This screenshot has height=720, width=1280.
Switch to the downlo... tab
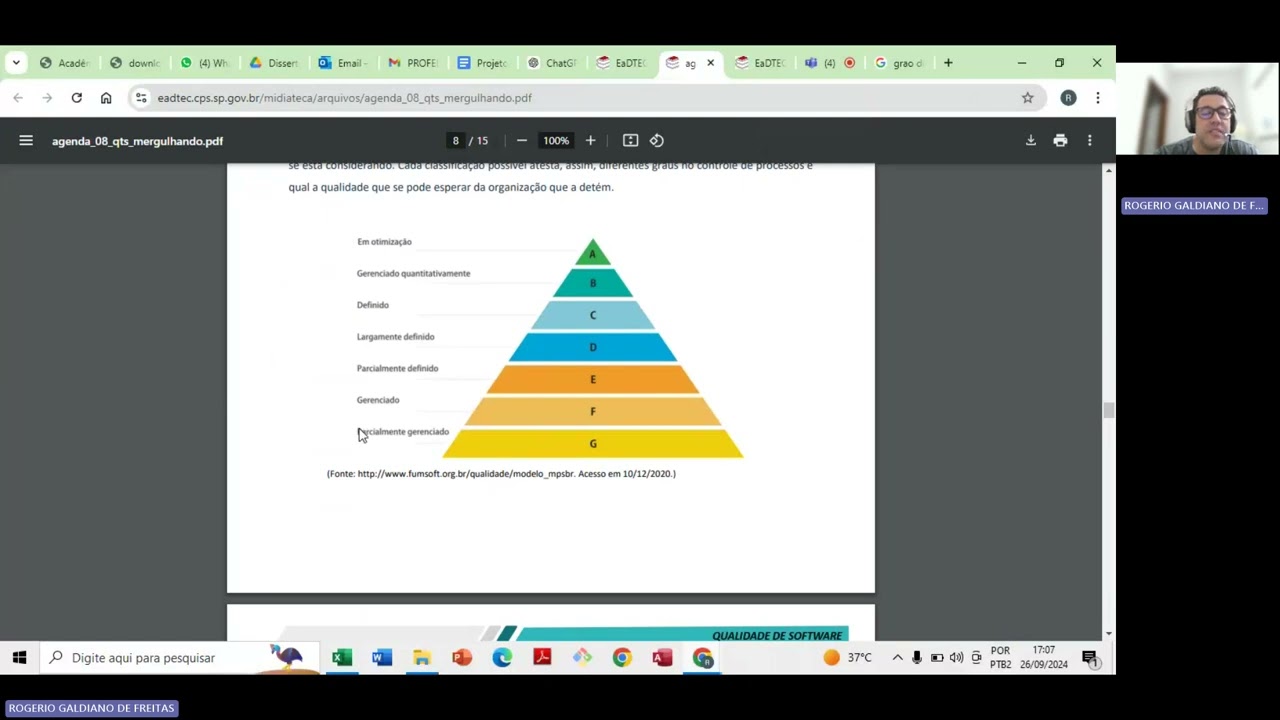pyautogui.click(x=135, y=63)
